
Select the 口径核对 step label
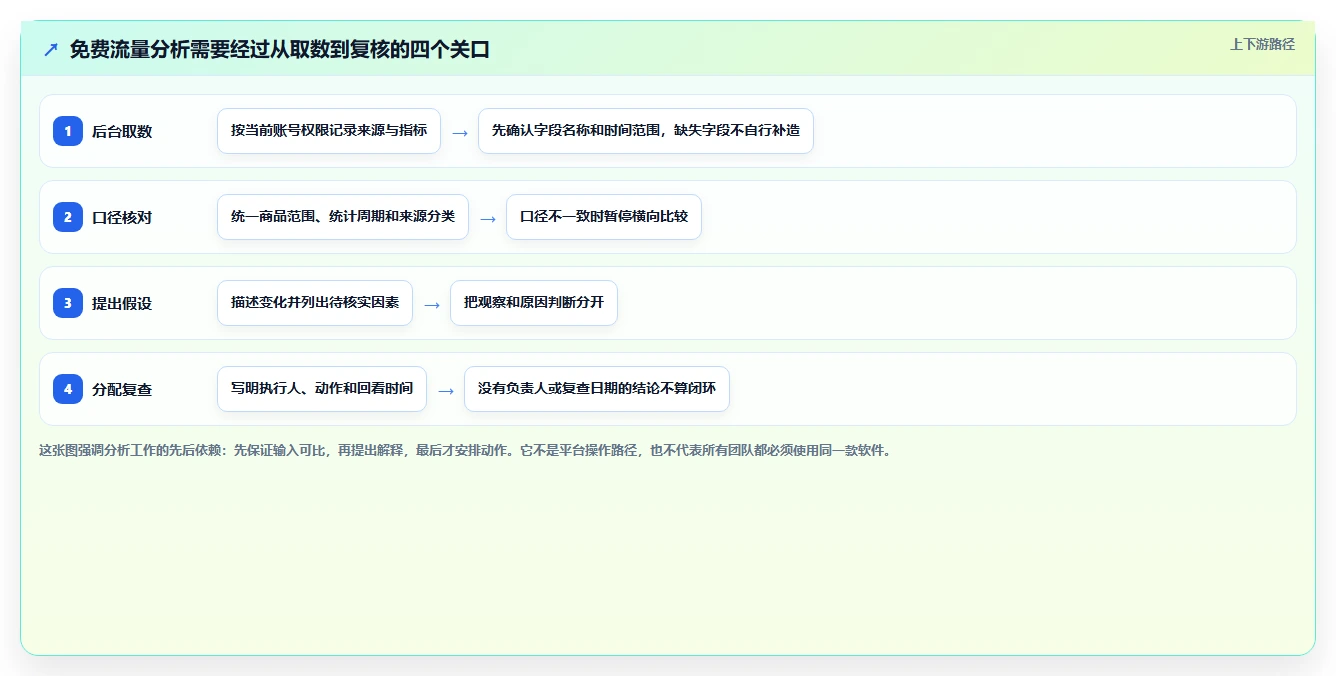tap(122, 217)
